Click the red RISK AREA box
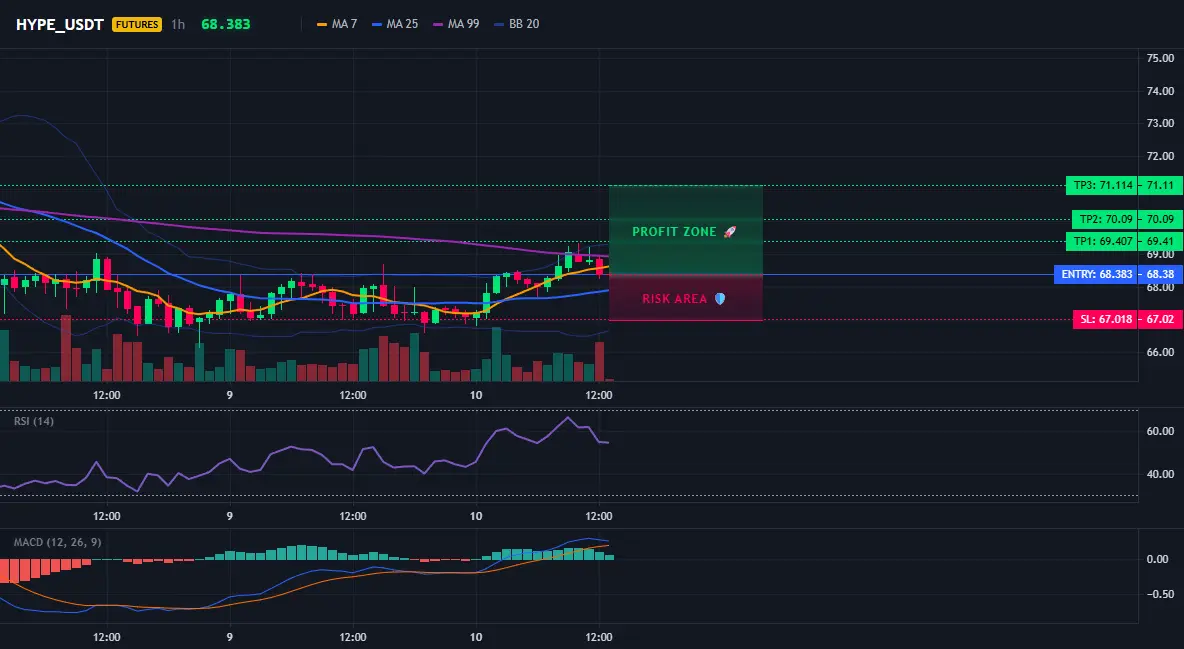This screenshot has width=1184, height=649. coord(686,298)
